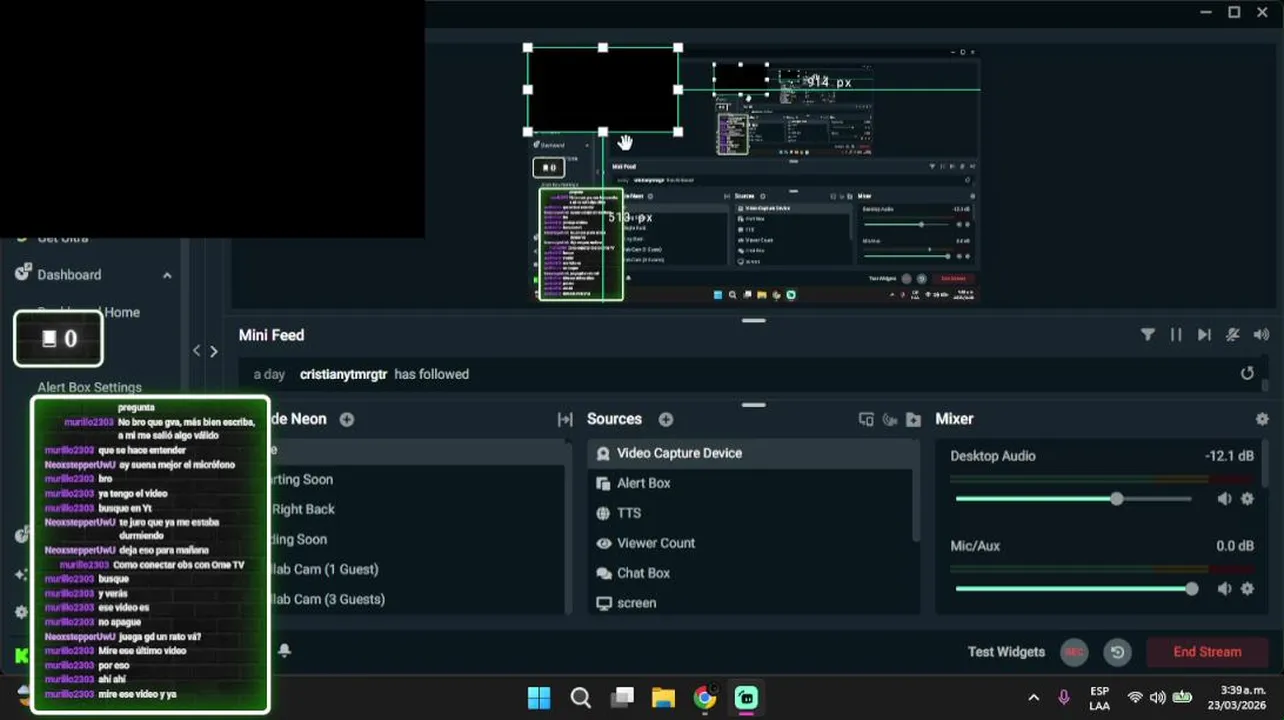The width and height of the screenshot is (1284, 720).
Task: Open Mixer advanced audio settings gear
Action: click(x=1262, y=419)
